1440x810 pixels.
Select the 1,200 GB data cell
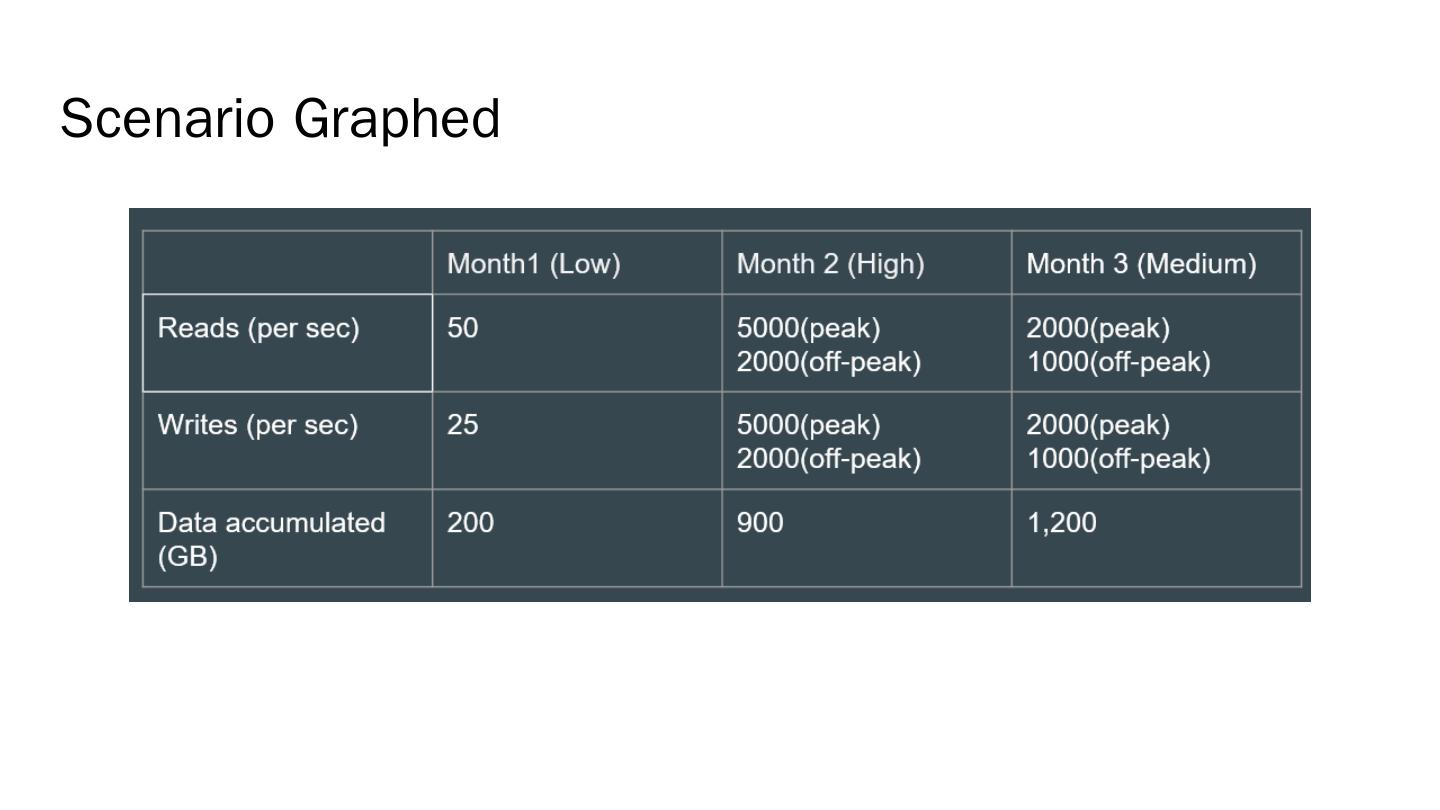(1061, 523)
